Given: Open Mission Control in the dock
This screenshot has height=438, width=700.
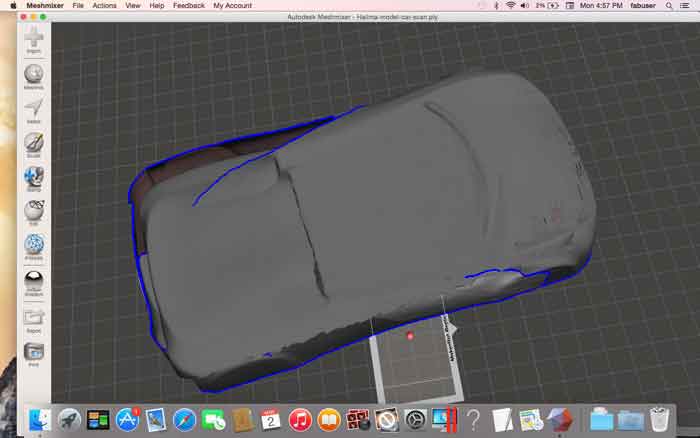Looking at the screenshot, I should point(98,420).
